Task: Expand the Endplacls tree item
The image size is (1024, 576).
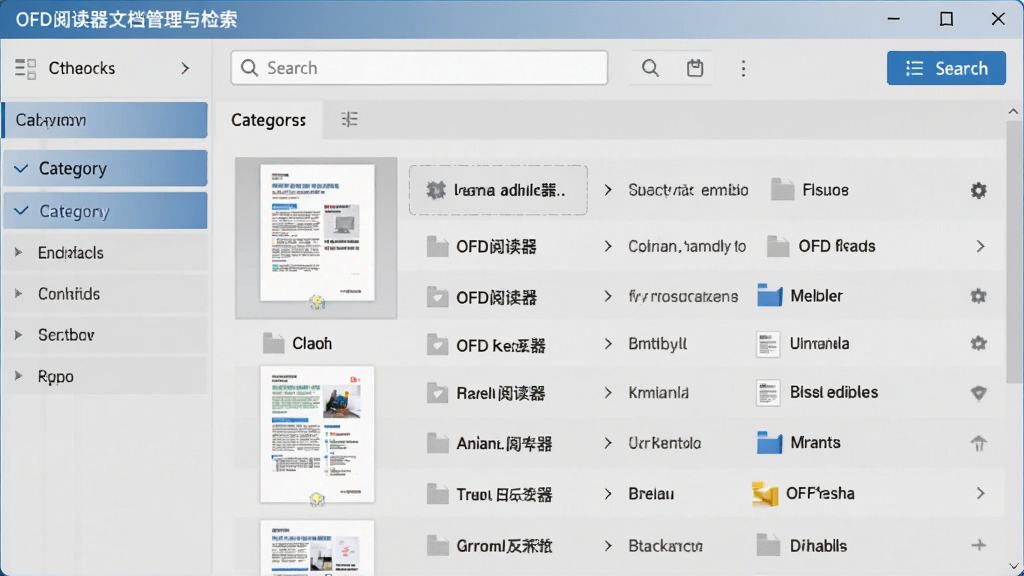Action: click(18, 252)
